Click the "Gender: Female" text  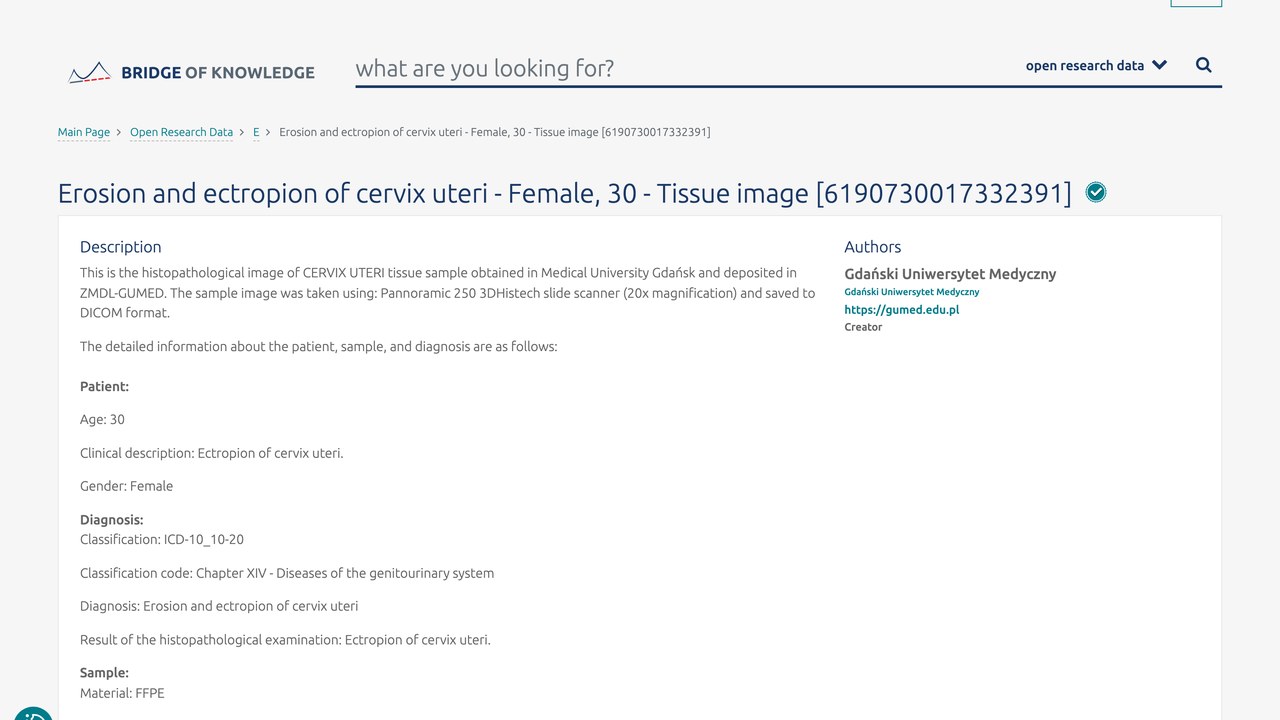(127, 486)
